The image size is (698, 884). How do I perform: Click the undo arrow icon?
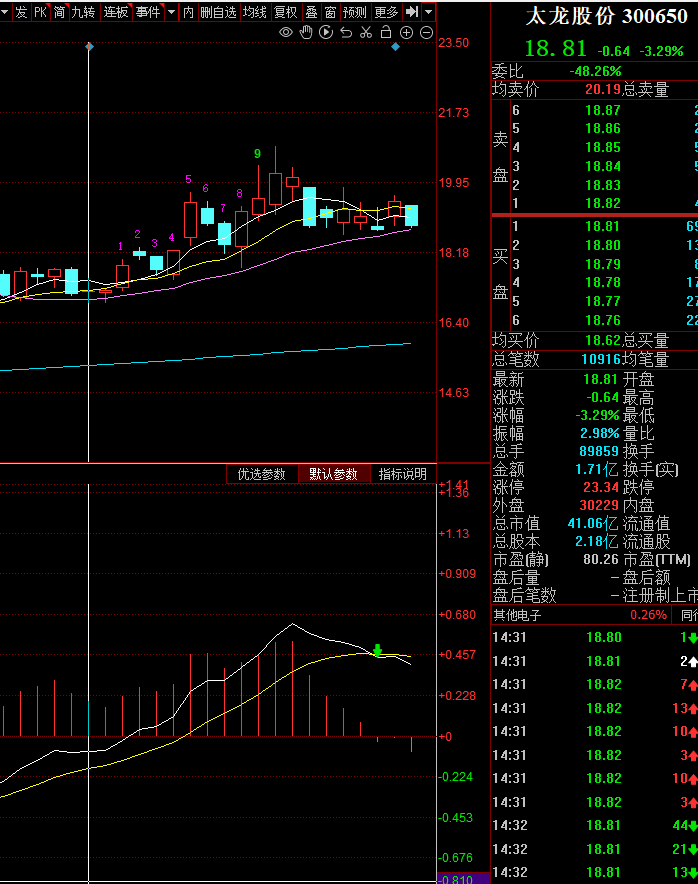(346, 33)
